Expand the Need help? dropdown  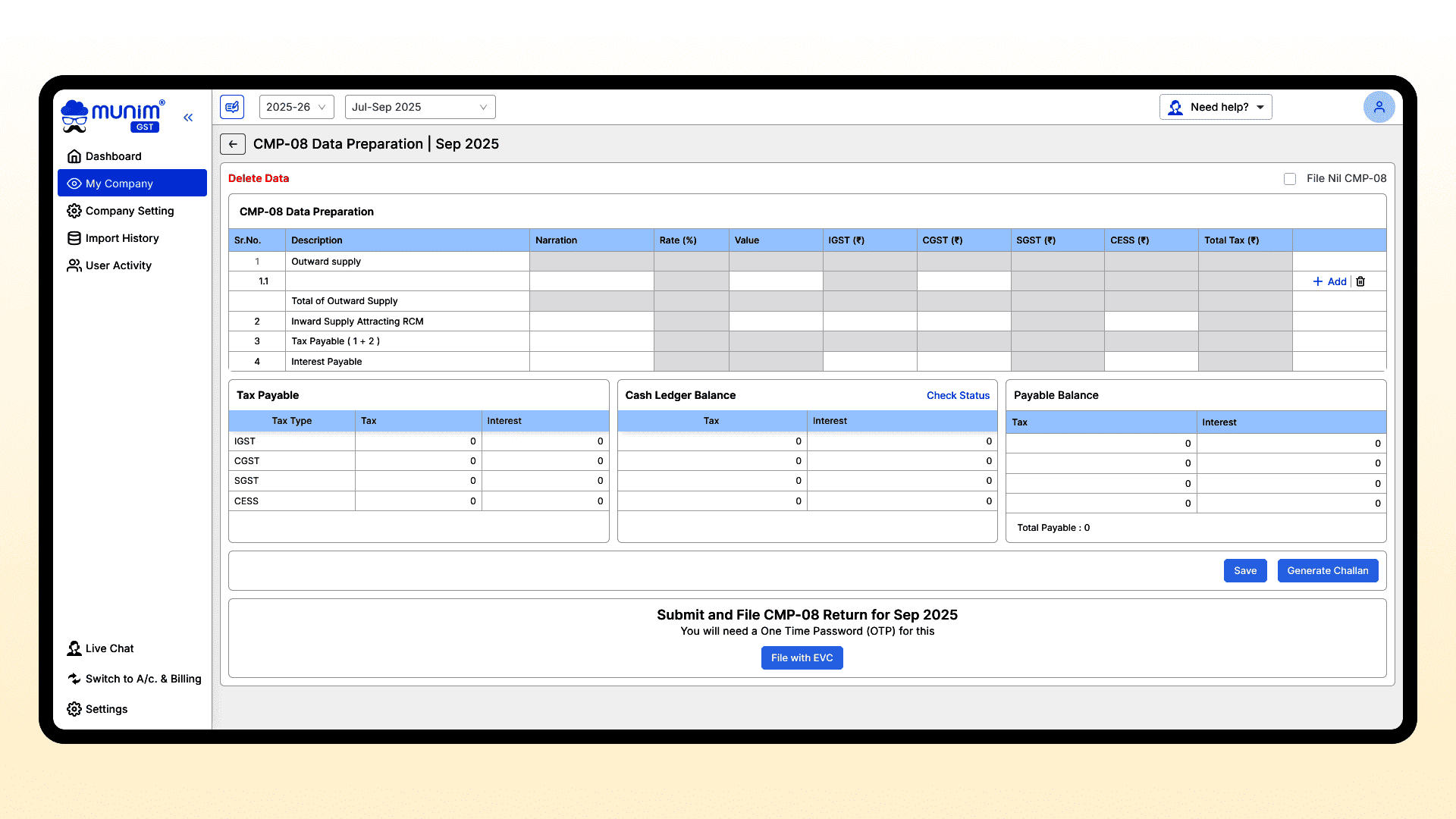pos(1216,107)
